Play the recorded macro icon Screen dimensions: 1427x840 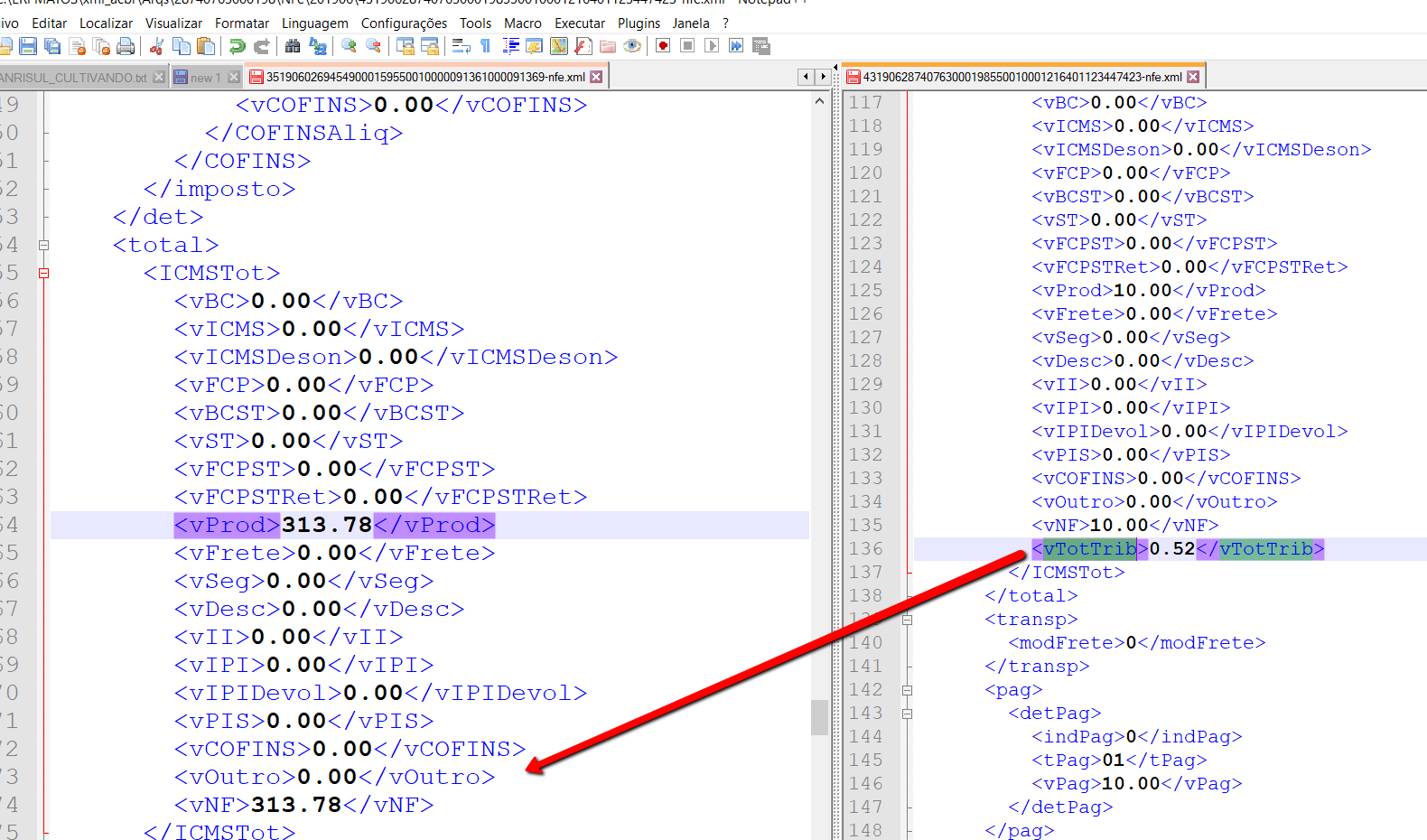coord(712,46)
